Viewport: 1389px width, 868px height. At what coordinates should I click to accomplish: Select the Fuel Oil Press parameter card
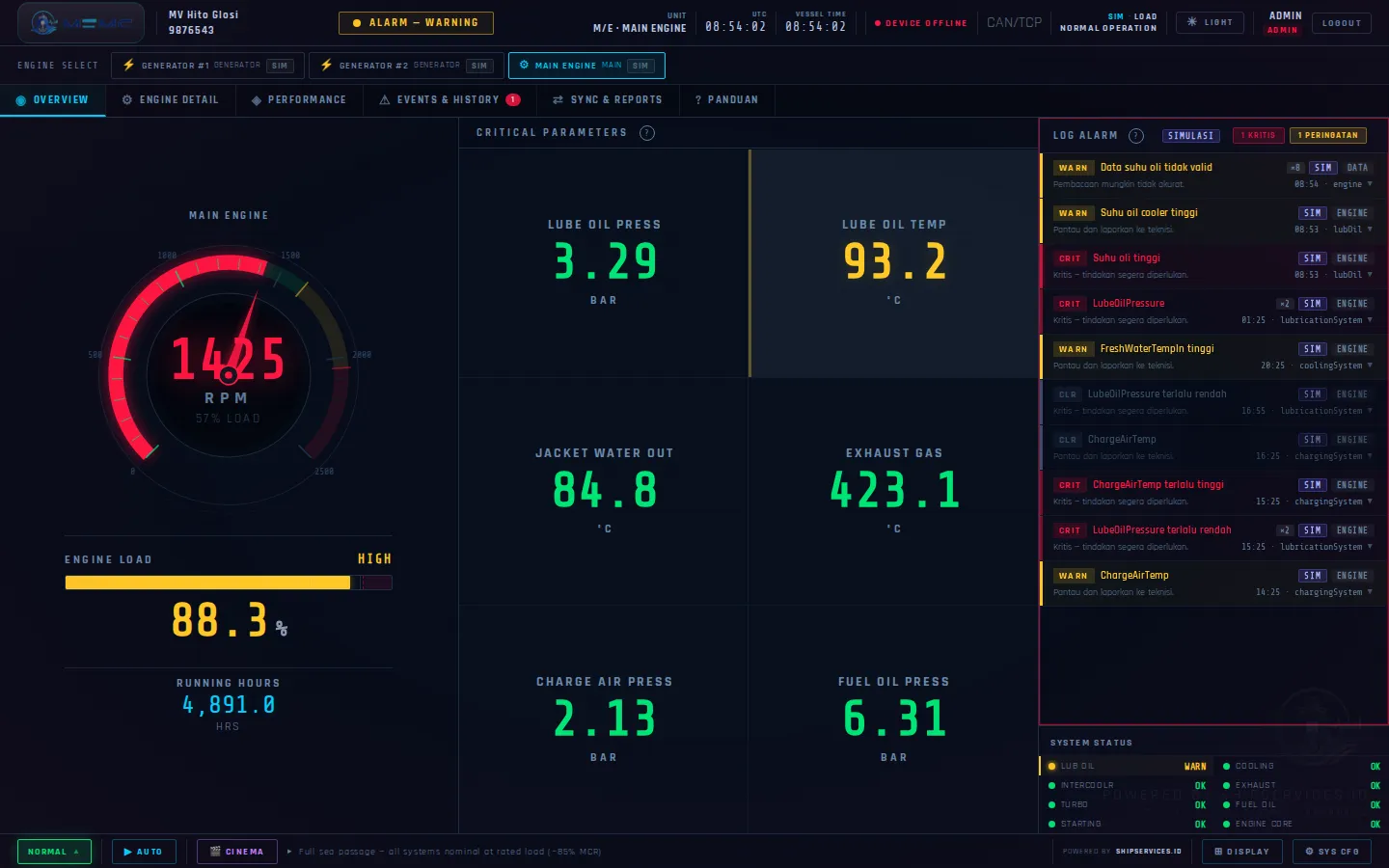pyautogui.click(x=893, y=719)
